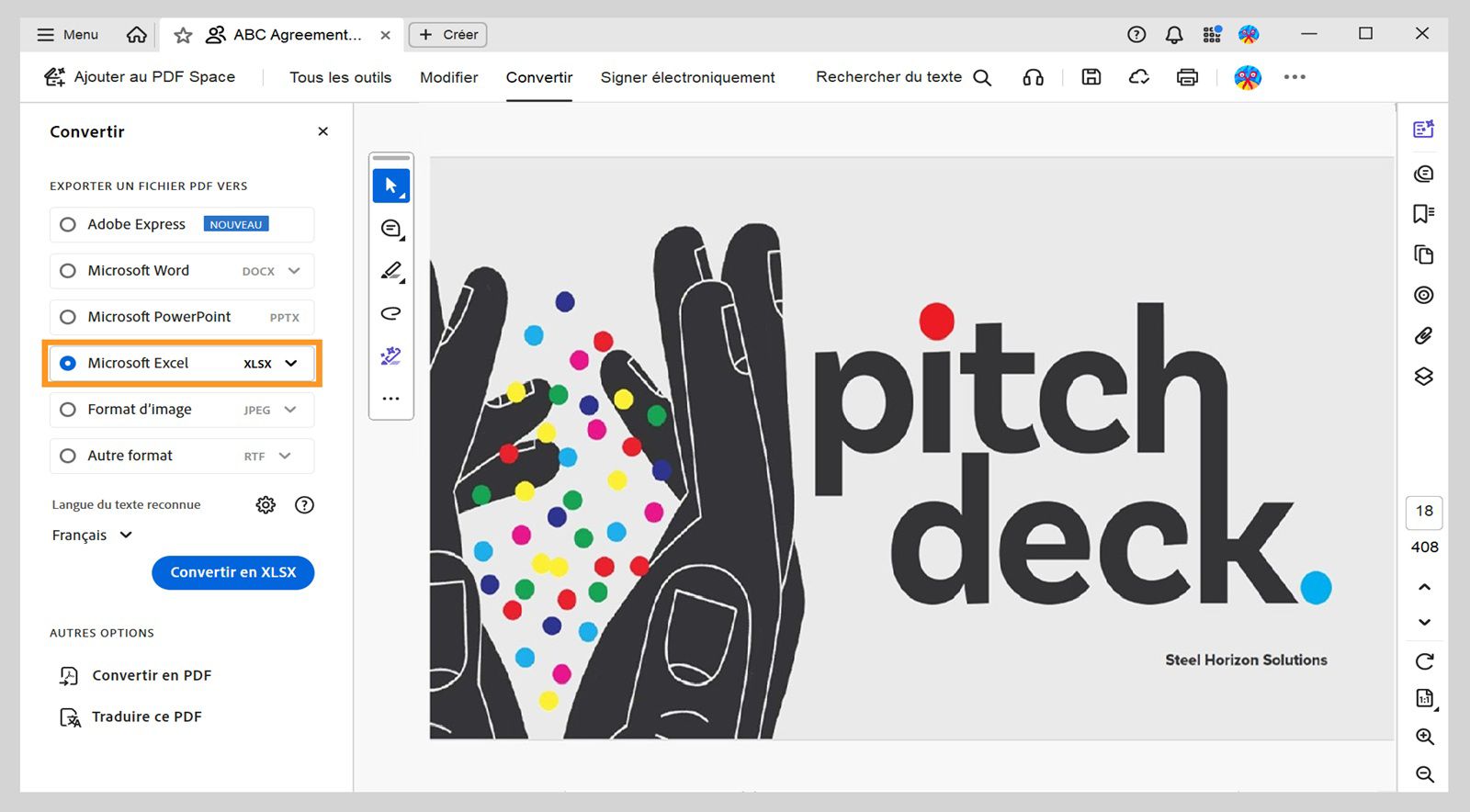1470x812 pixels.
Task: Select the Microsoft Word radio button
Action: (x=68, y=271)
